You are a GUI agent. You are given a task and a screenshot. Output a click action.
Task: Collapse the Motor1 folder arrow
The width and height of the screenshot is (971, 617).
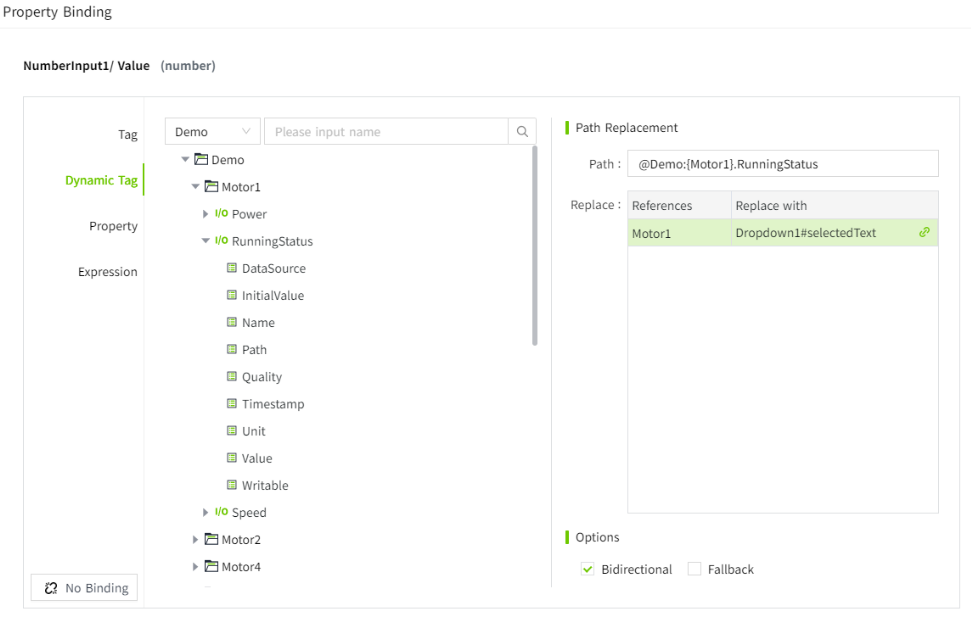coord(196,187)
